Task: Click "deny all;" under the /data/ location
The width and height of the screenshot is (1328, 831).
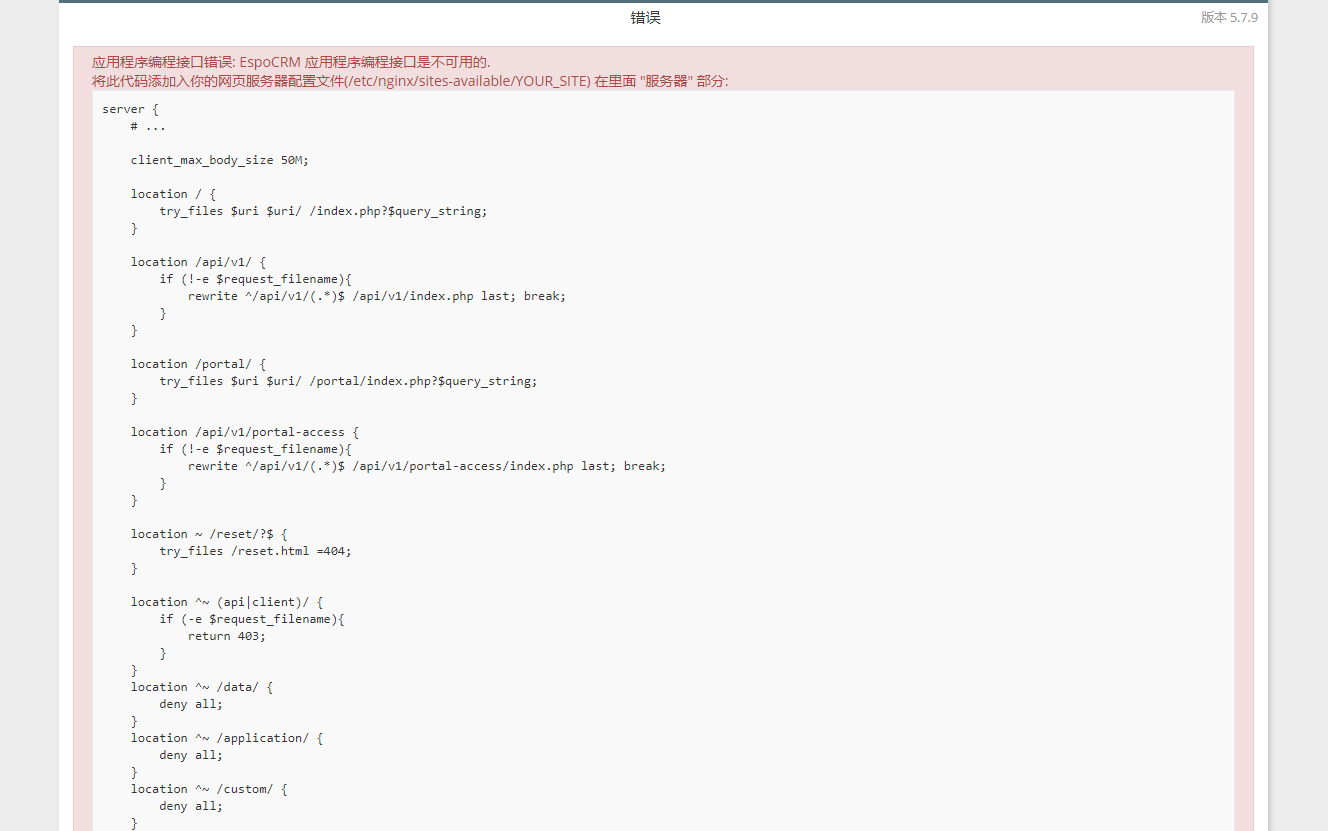Action: tap(191, 704)
